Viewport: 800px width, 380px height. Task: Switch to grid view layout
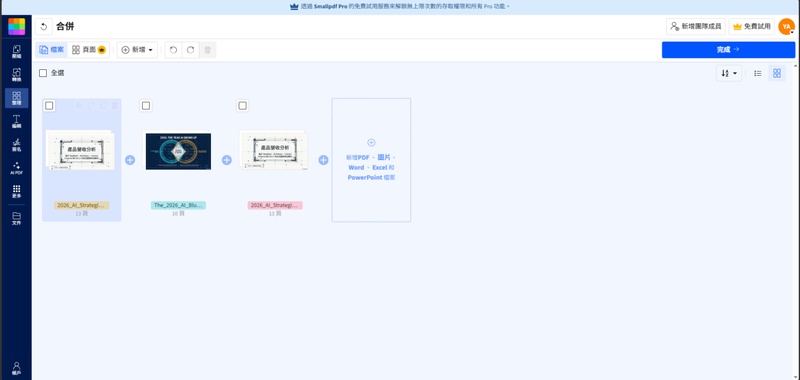click(x=777, y=73)
